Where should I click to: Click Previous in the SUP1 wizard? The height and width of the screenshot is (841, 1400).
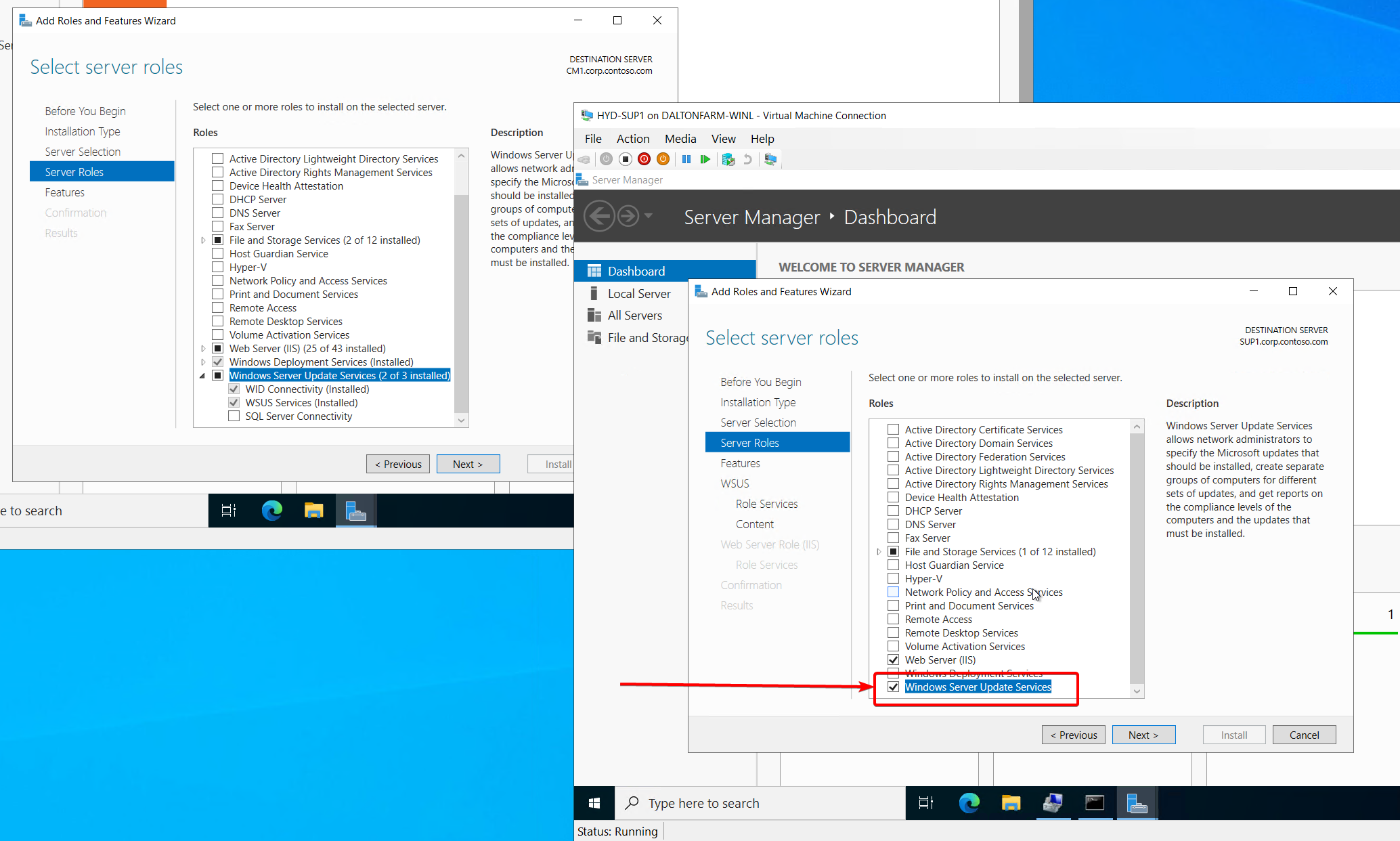[1074, 735]
